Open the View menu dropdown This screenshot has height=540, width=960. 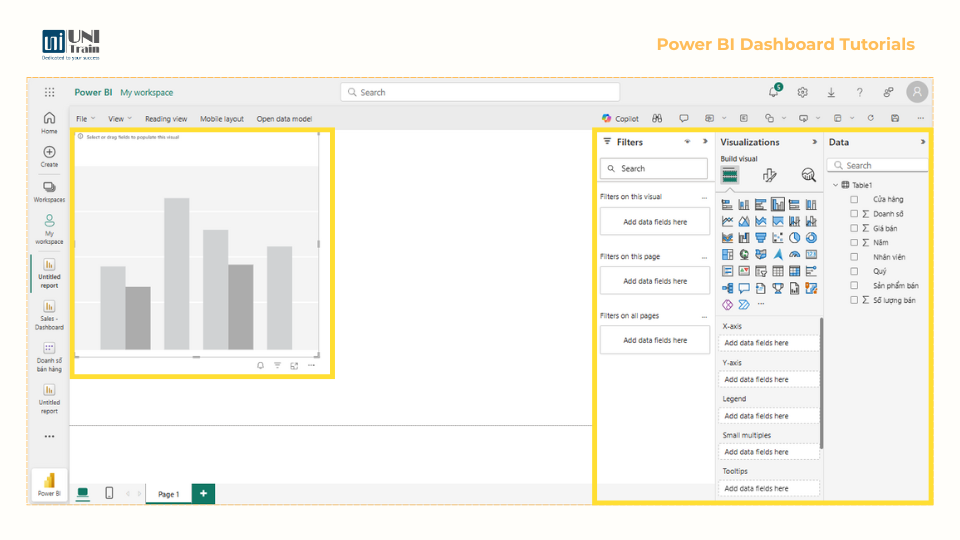coord(120,119)
